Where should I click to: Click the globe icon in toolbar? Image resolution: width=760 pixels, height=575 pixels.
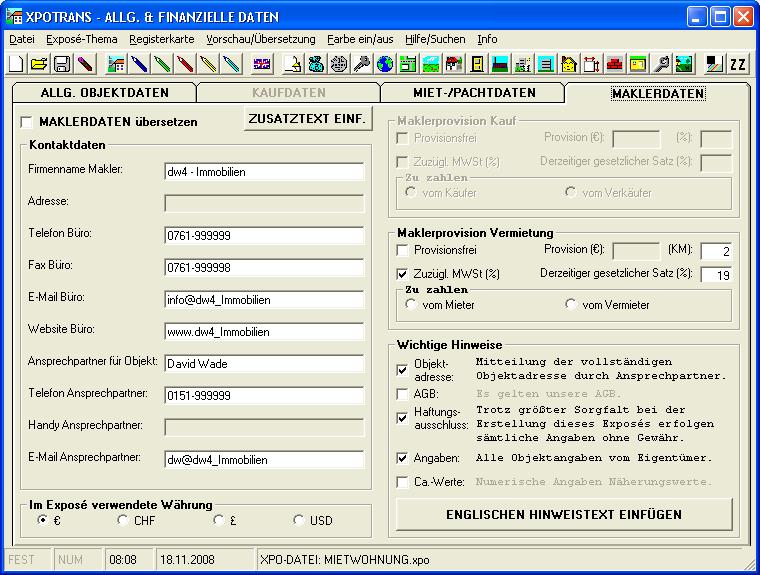[384, 64]
